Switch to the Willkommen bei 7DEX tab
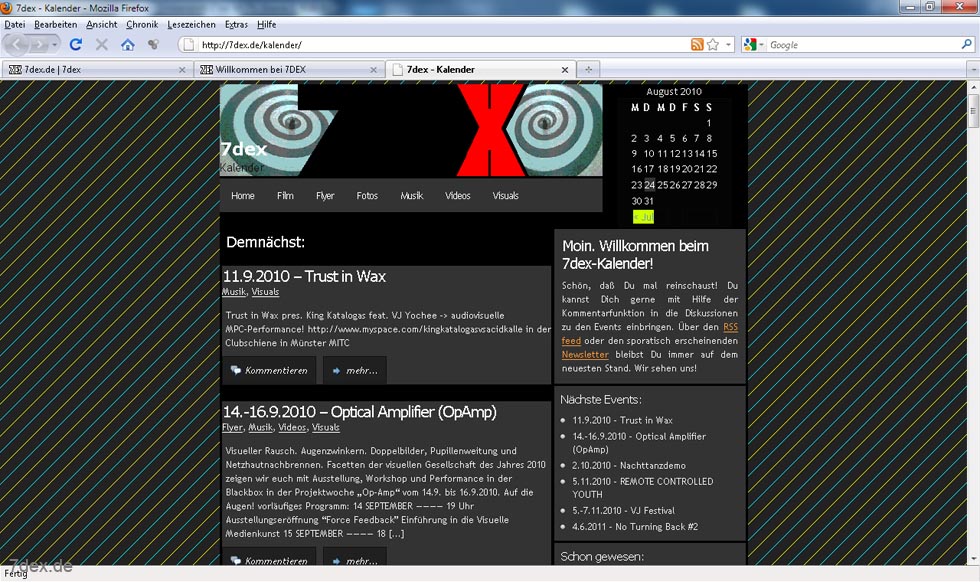980x582 pixels. (288, 69)
